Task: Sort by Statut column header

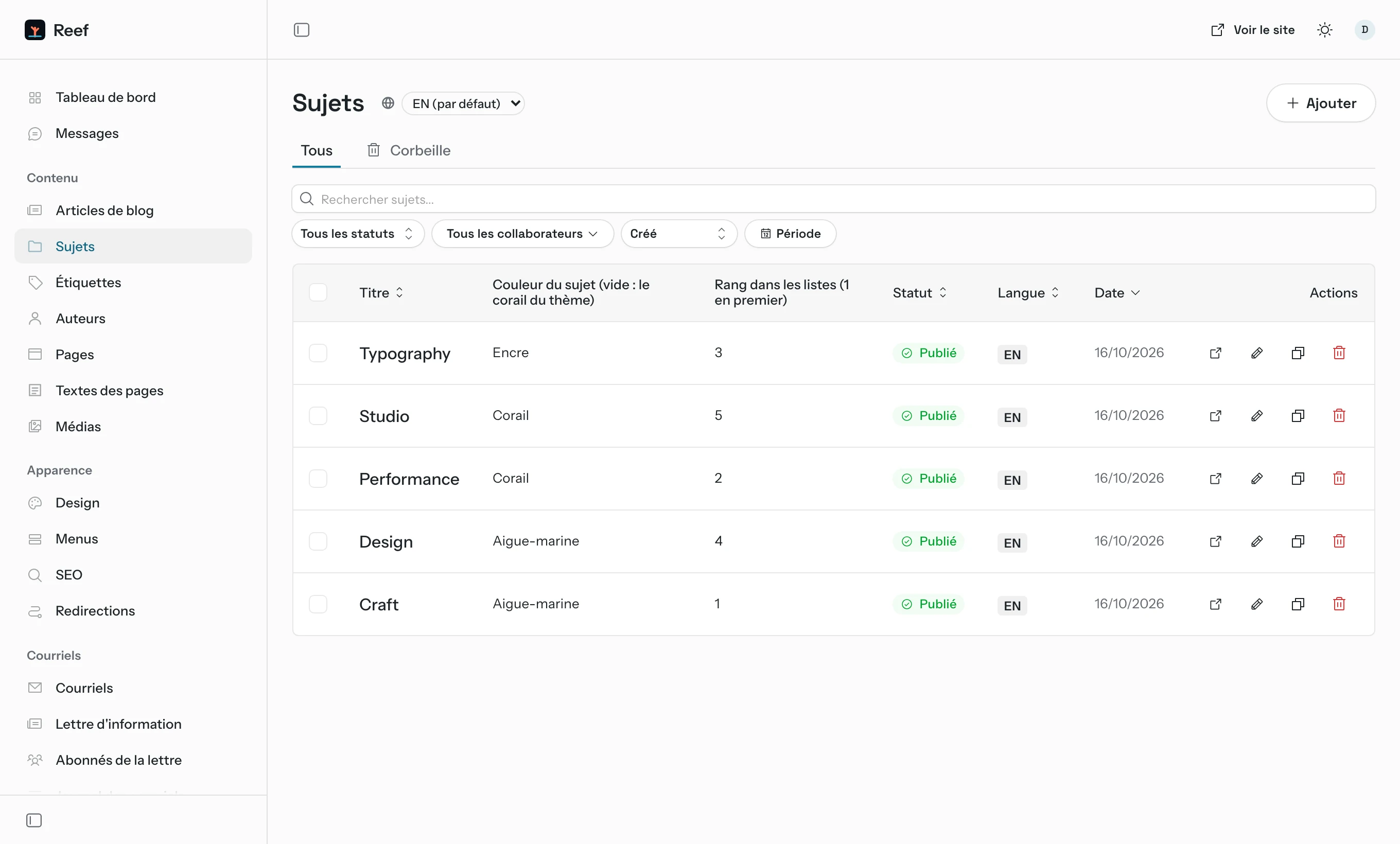Action: coord(919,292)
